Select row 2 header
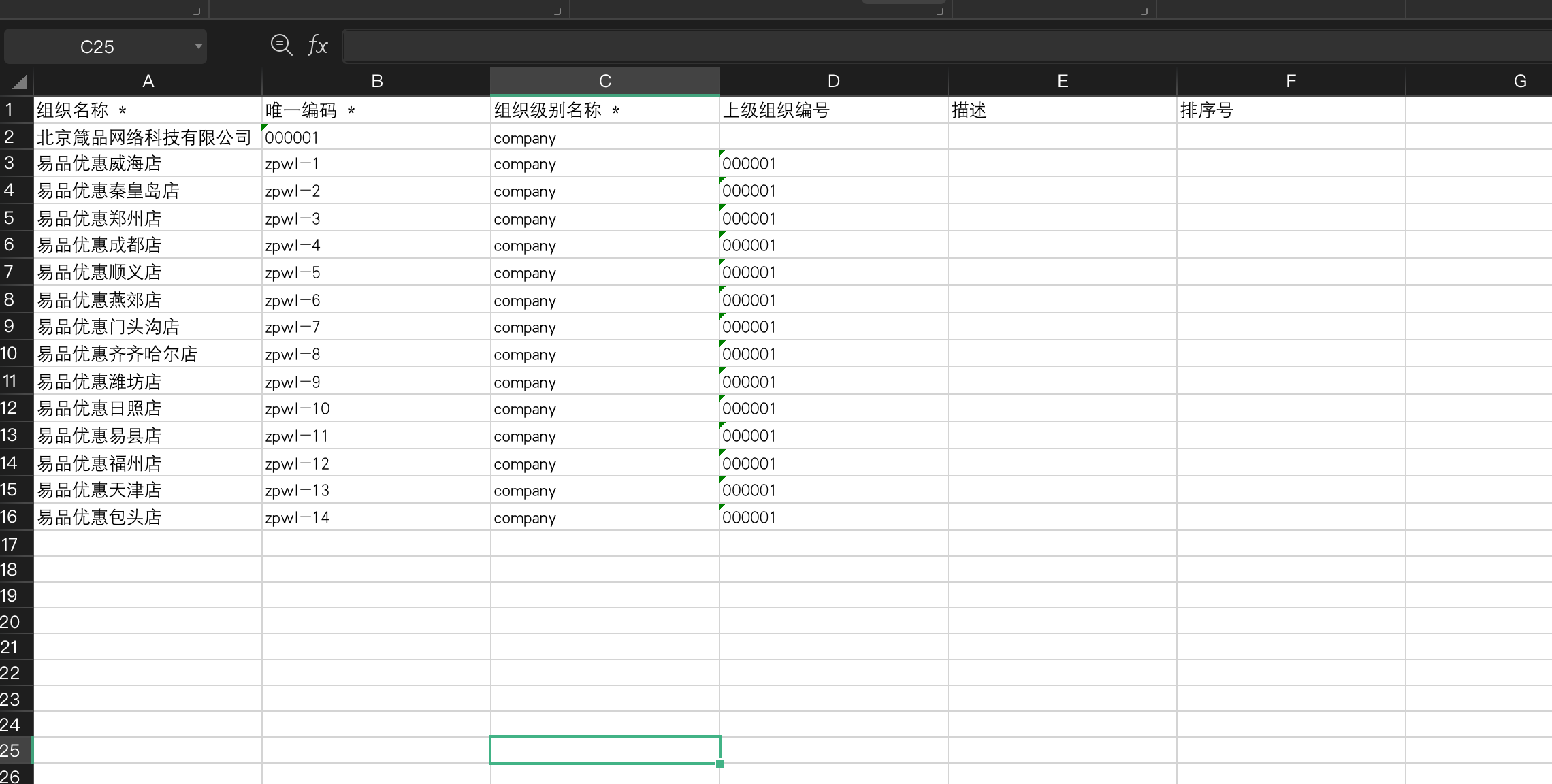Image resolution: width=1552 pixels, height=784 pixels. point(10,137)
